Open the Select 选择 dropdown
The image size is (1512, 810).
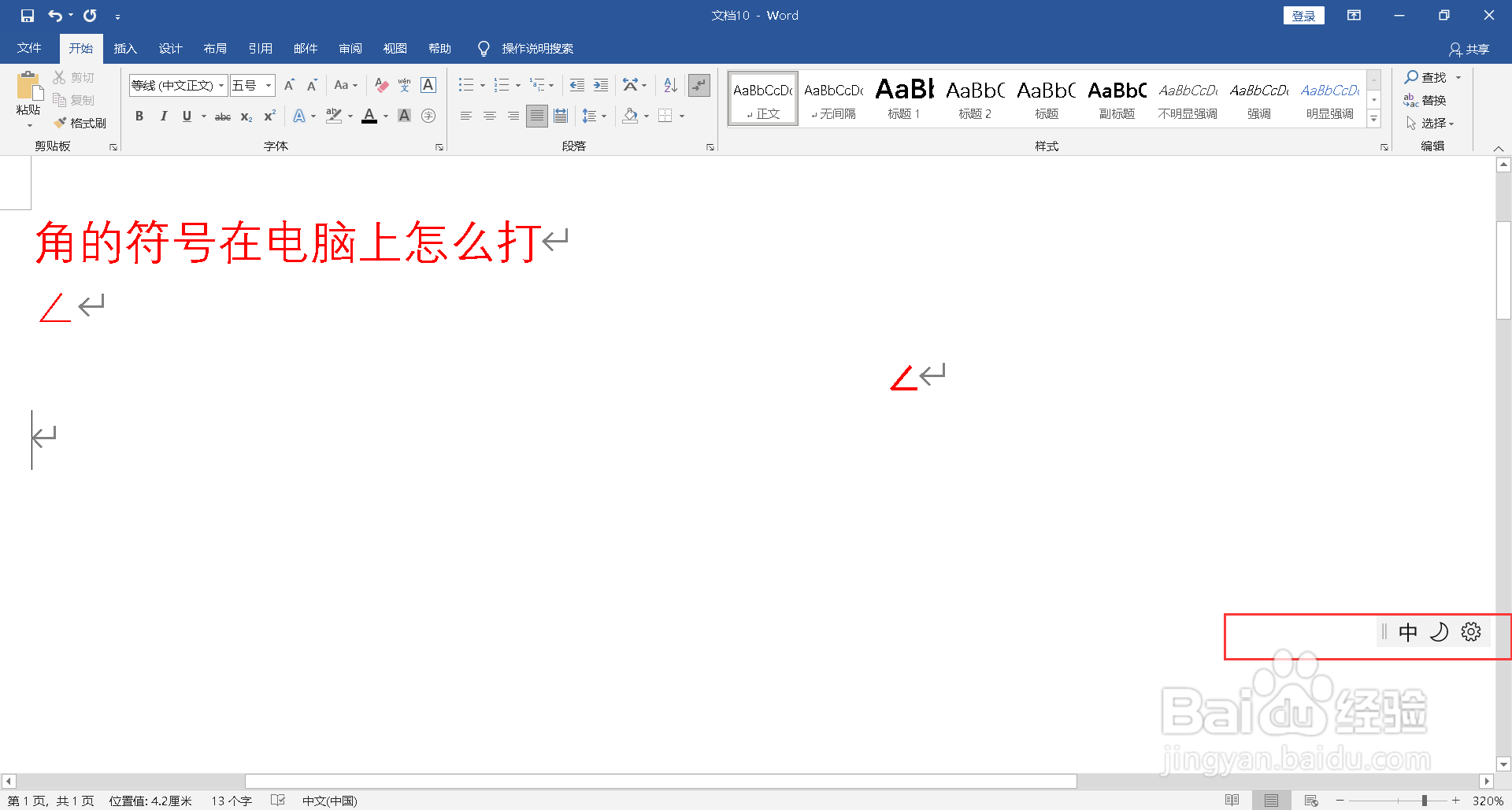click(1431, 124)
